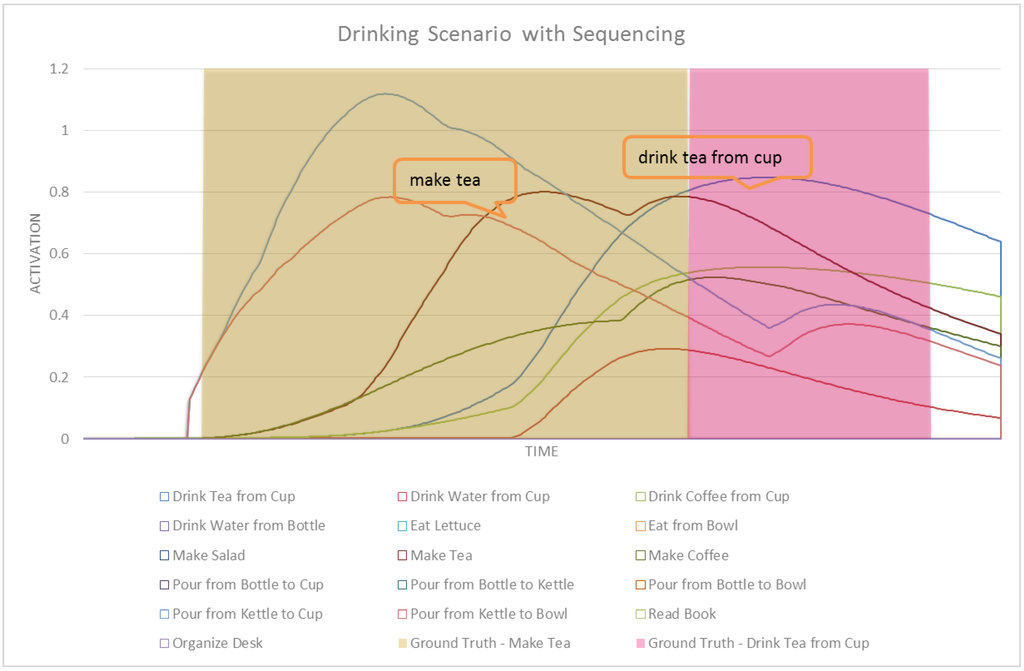This screenshot has width=1024, height=671.
Task: Click the TIME horizontal axis title
Action: click(542, 452)
